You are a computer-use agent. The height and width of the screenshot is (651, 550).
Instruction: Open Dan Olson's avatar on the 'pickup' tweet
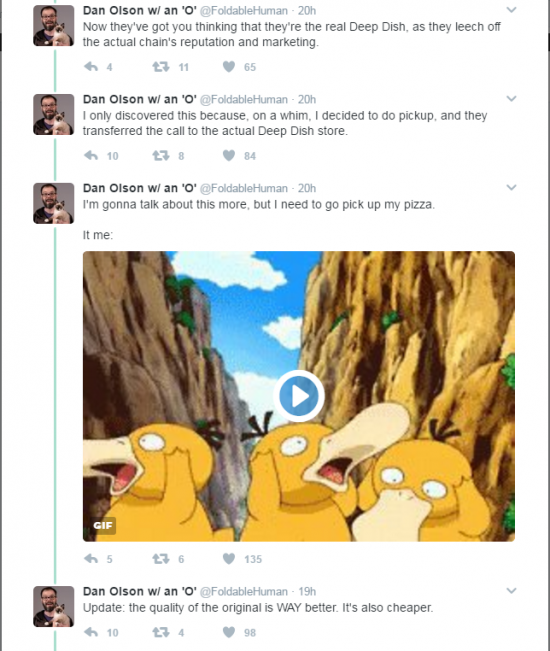(54, 115)
